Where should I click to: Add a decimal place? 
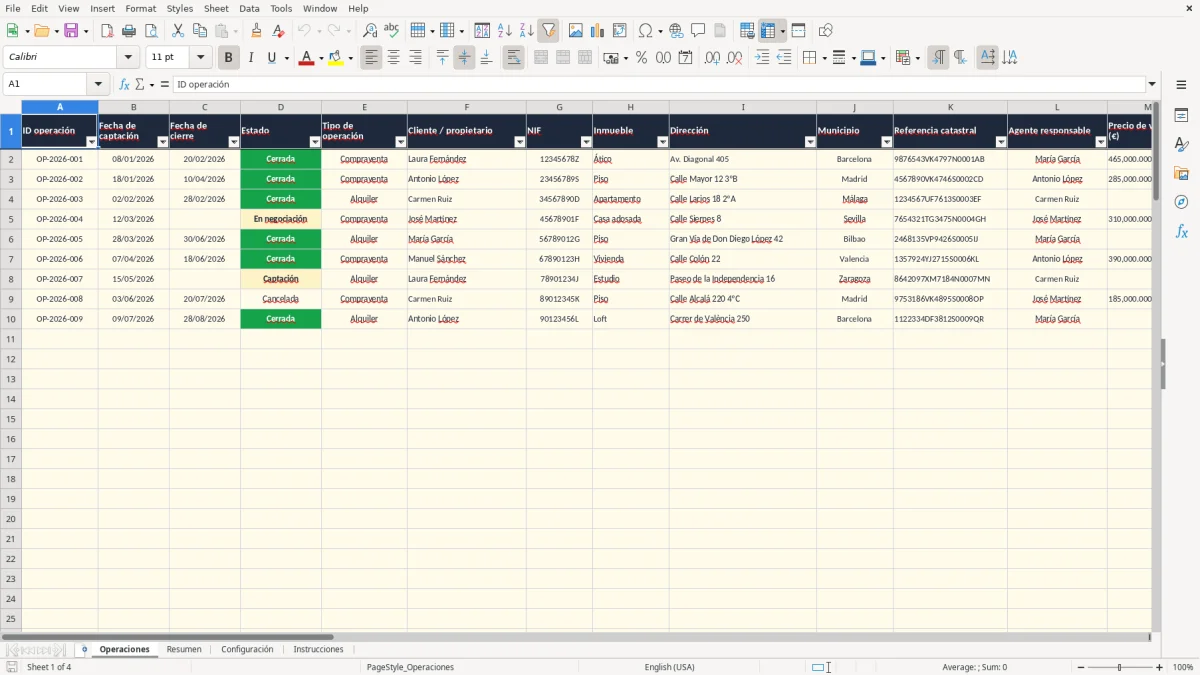tap(712, 58)
